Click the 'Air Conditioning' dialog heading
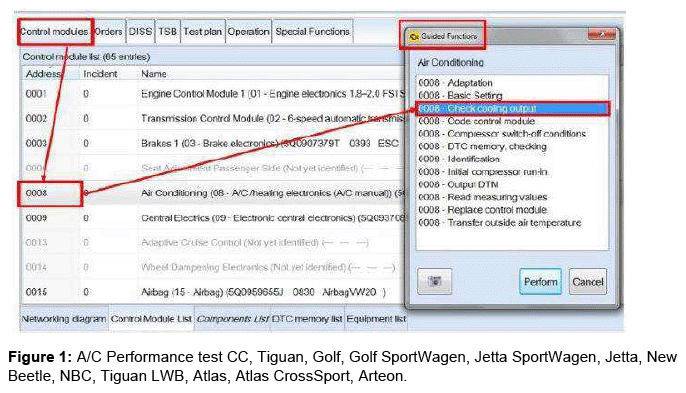 (451, 63)
